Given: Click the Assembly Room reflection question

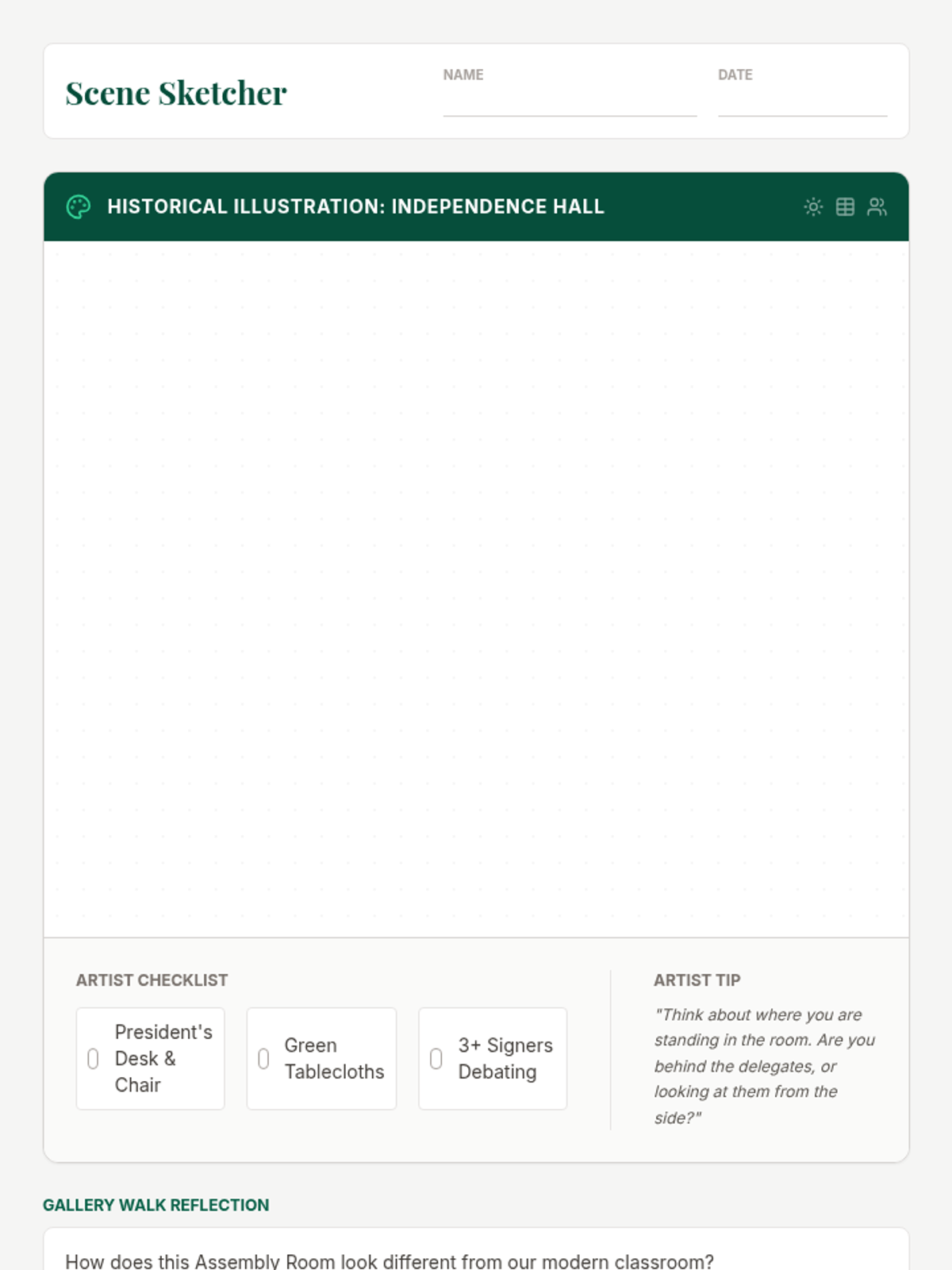Looking at the screenshot, I should 389,1260.
